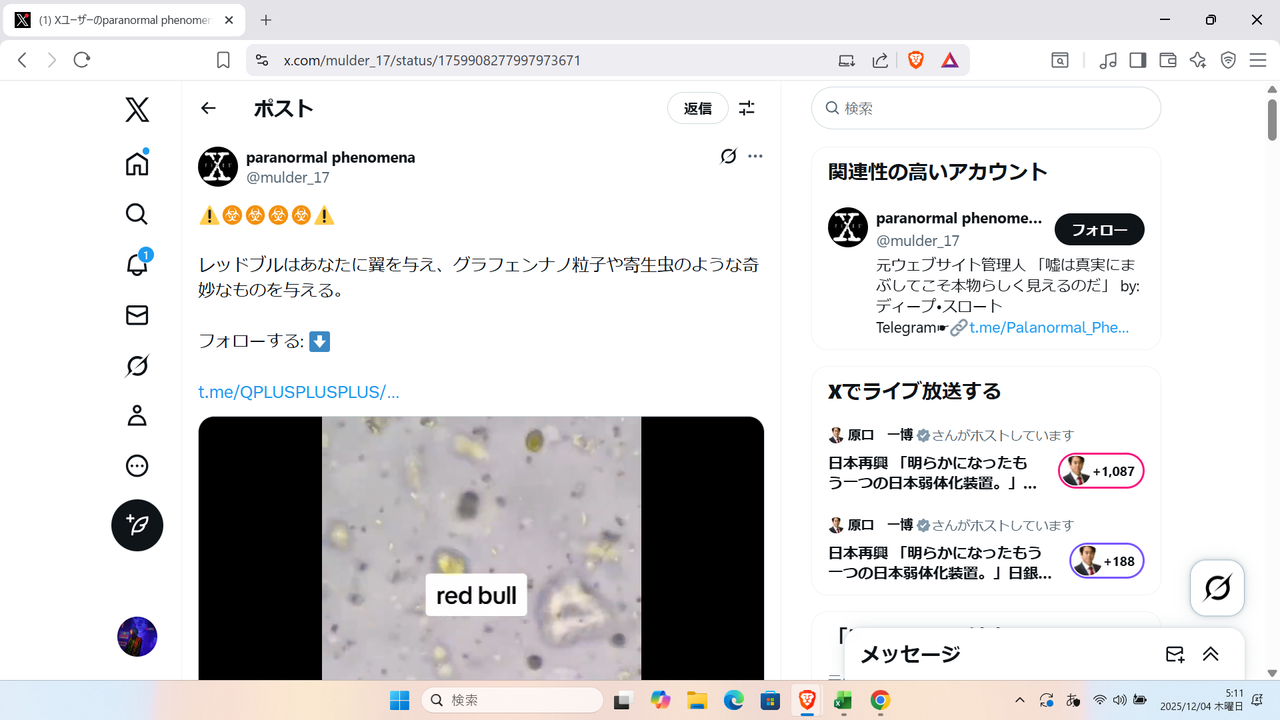Expand the メッセージ panel with double chevron
Image resolution: width=1280 pixels, height=720 pixels.
pos(1210,654)
